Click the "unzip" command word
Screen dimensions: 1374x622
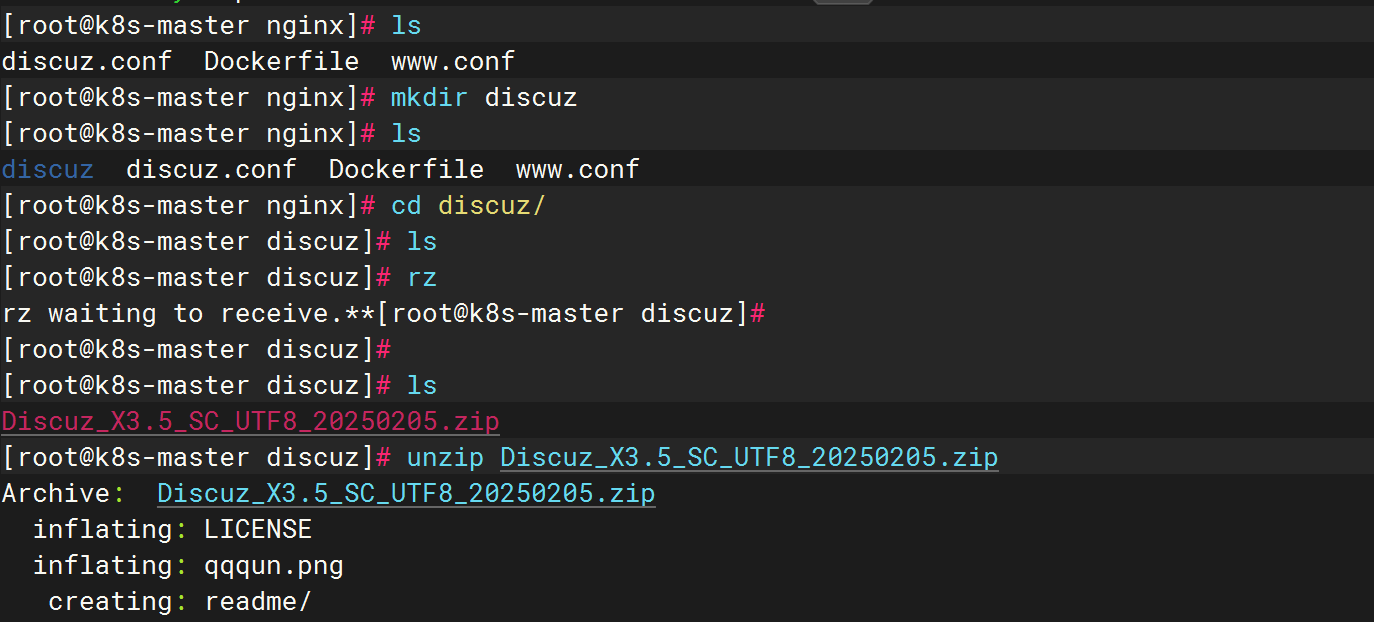coord(445,457)
